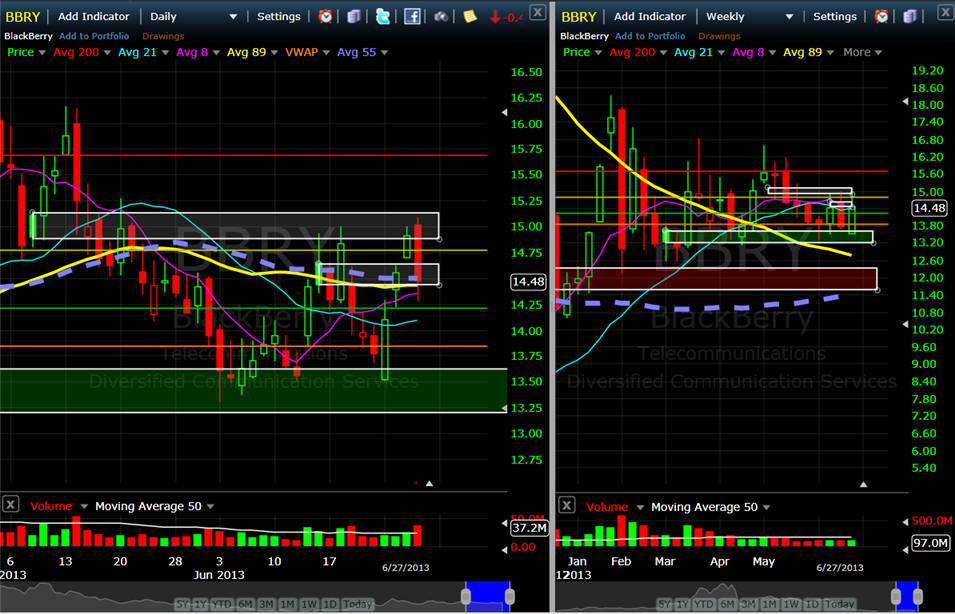
Task: Remove the Volume panel from the Weekly chart
Action: (x=567, y=505)
